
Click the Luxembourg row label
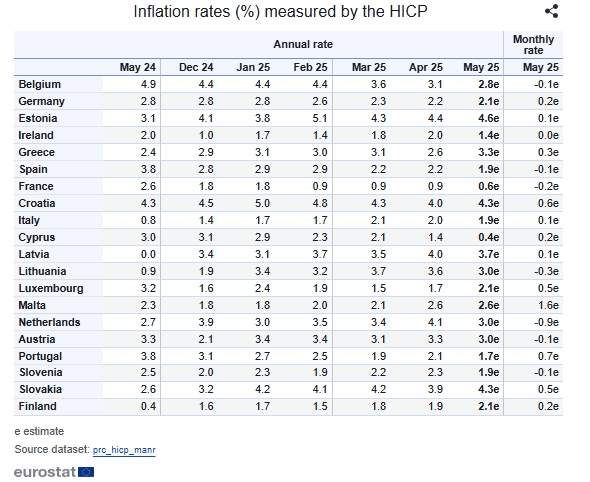51,288
